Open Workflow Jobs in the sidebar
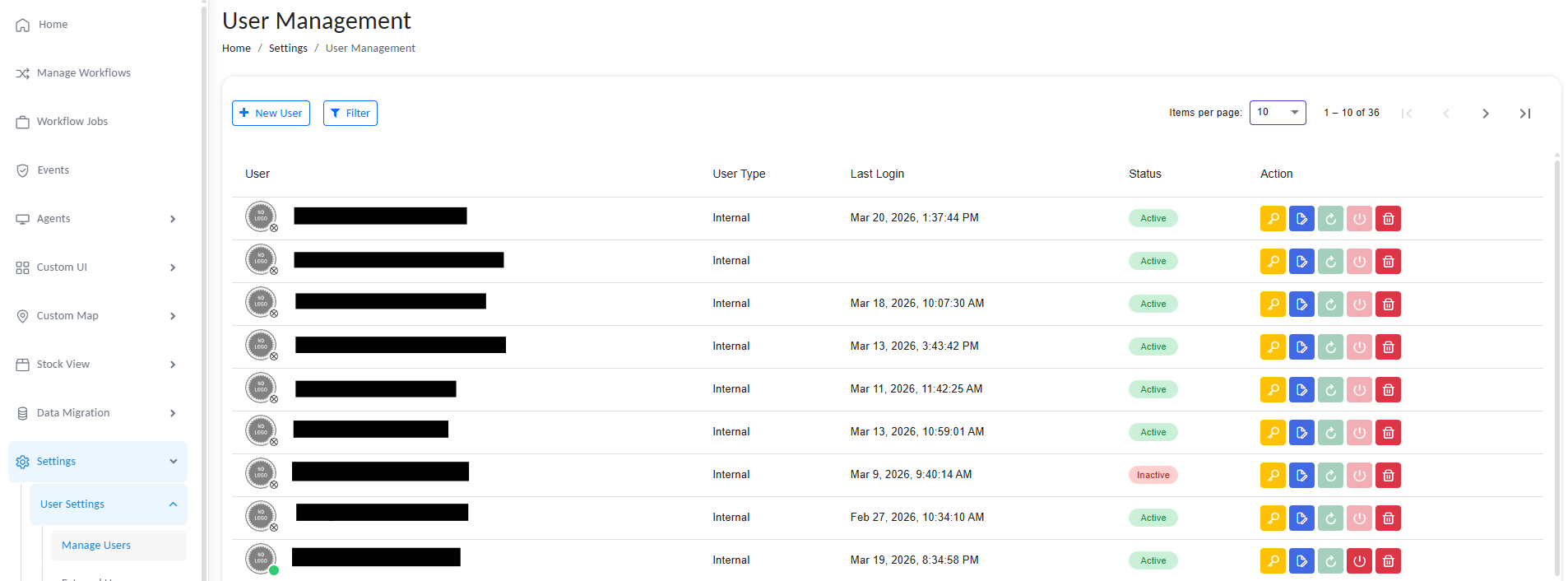 point(72,122)
